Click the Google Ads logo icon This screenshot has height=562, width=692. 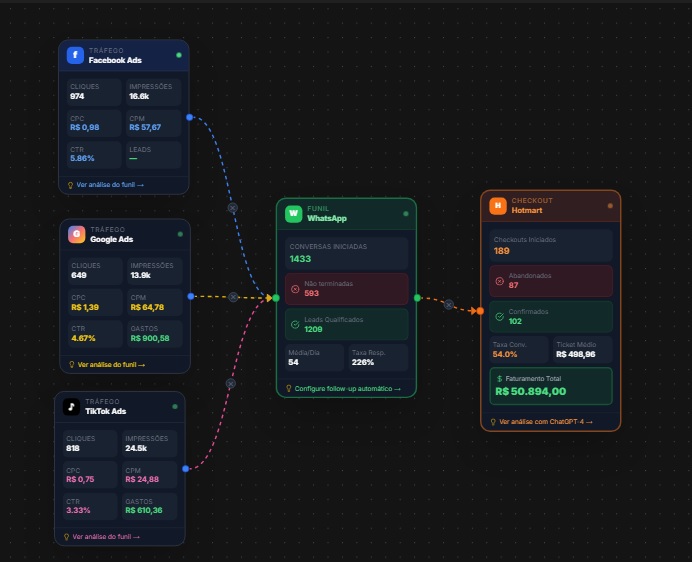pos(76,234)
